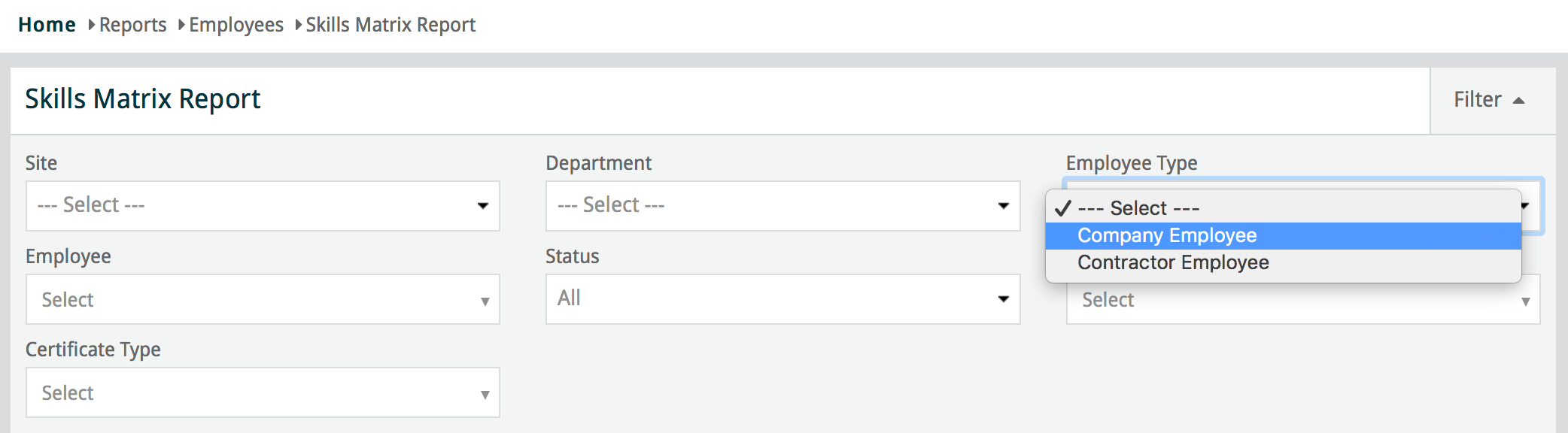
Task: Click the Certificate Type arrow icon
Action: [x=485, y=395]
